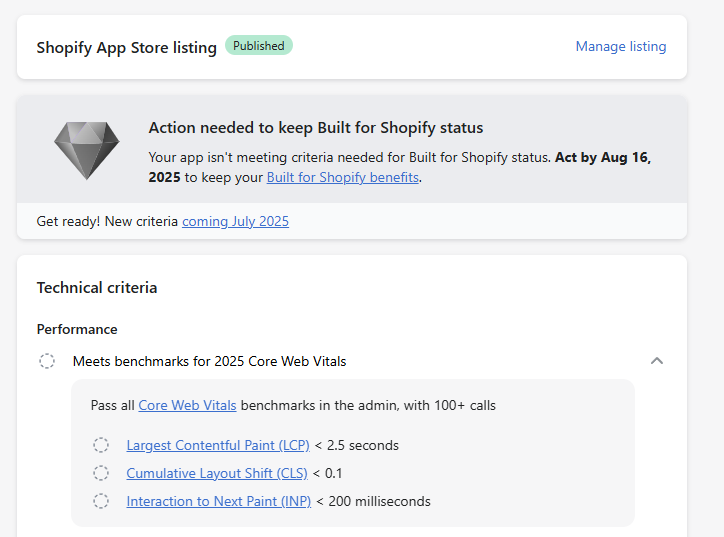Open the Core Web Vitals link
724x537 pixels.
tap(187, 405)
